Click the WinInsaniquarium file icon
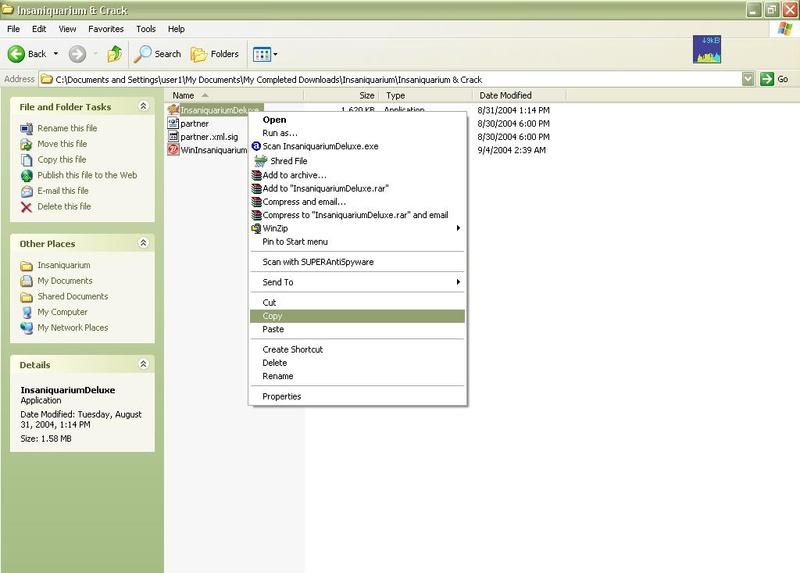The width and height of the screenshot is (800, 573). click(173, 150)
